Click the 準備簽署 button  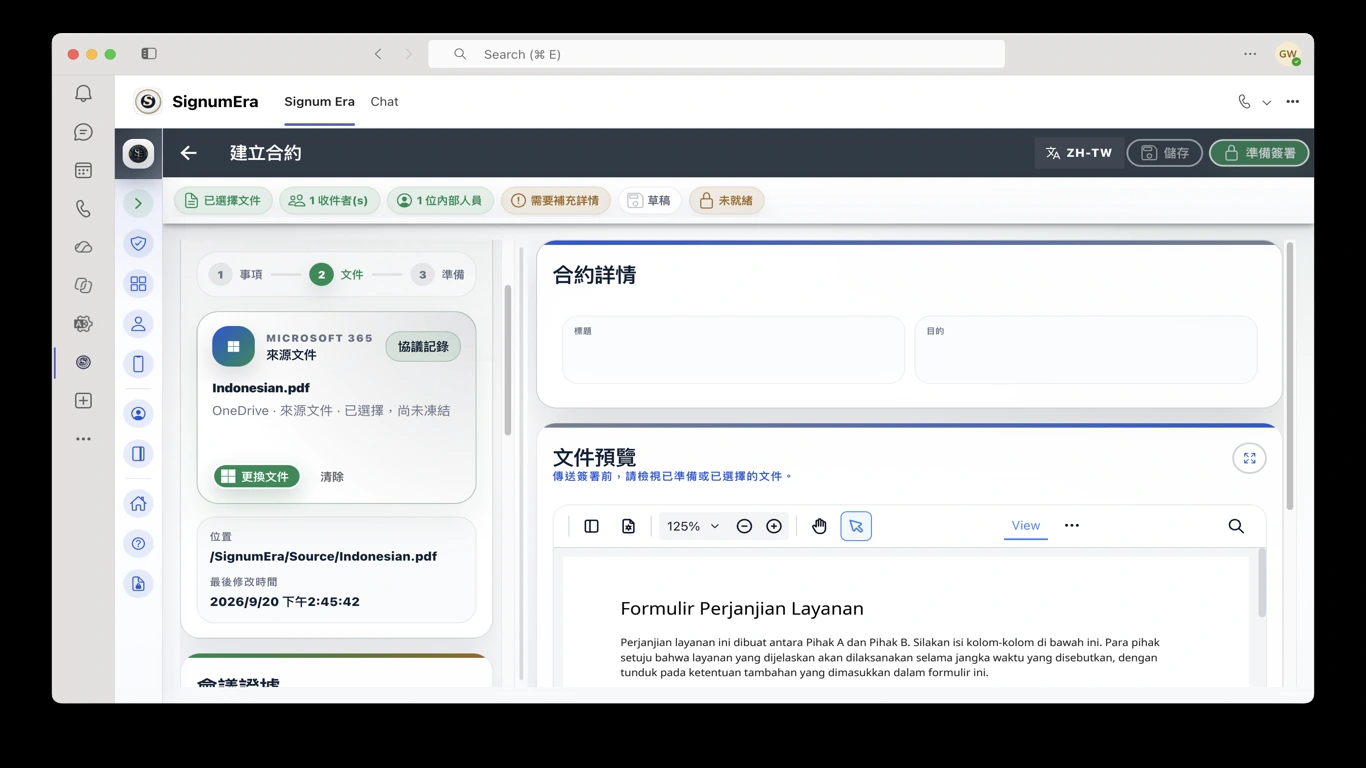click(x=1259, y=153)
